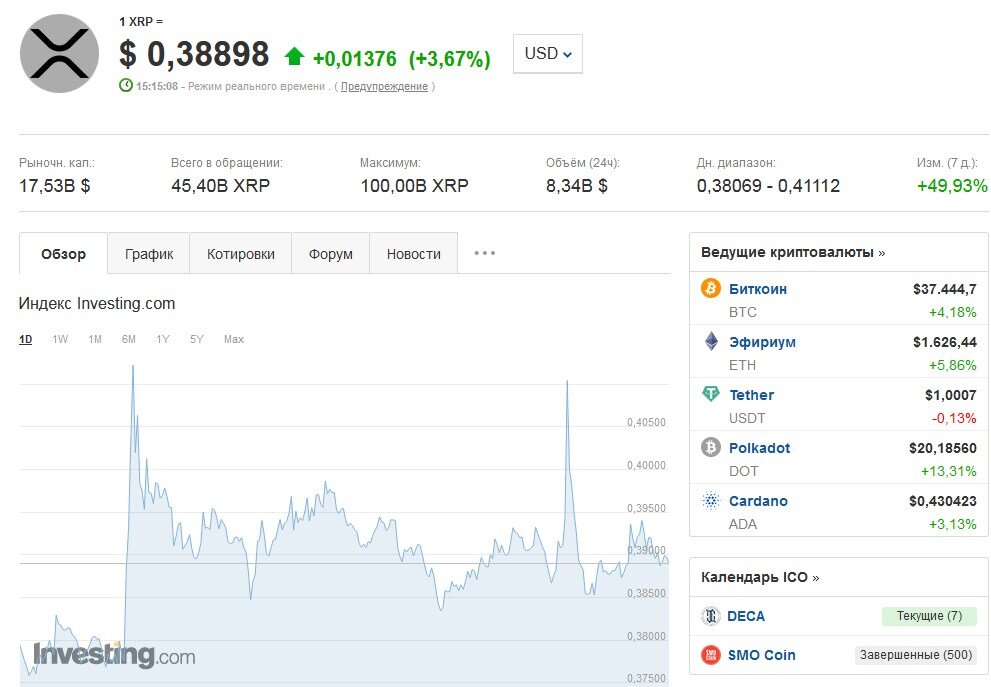The image size is (991, 687).
Task: Click Tether change -0,13%
Action: coord(954,418)
